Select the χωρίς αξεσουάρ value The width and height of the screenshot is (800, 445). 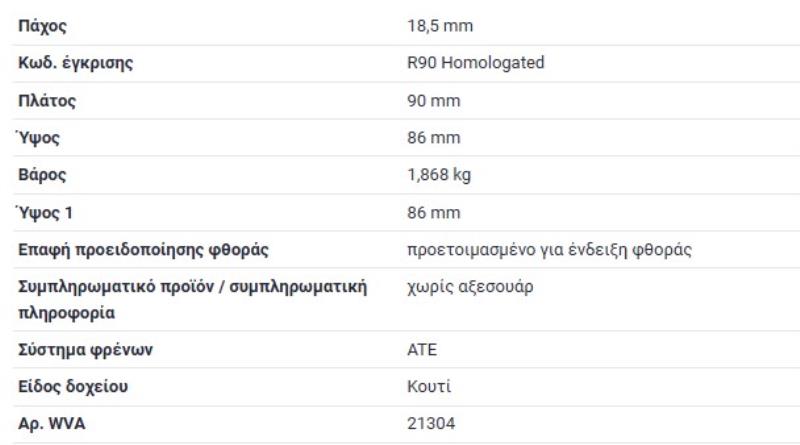point(470,287)
